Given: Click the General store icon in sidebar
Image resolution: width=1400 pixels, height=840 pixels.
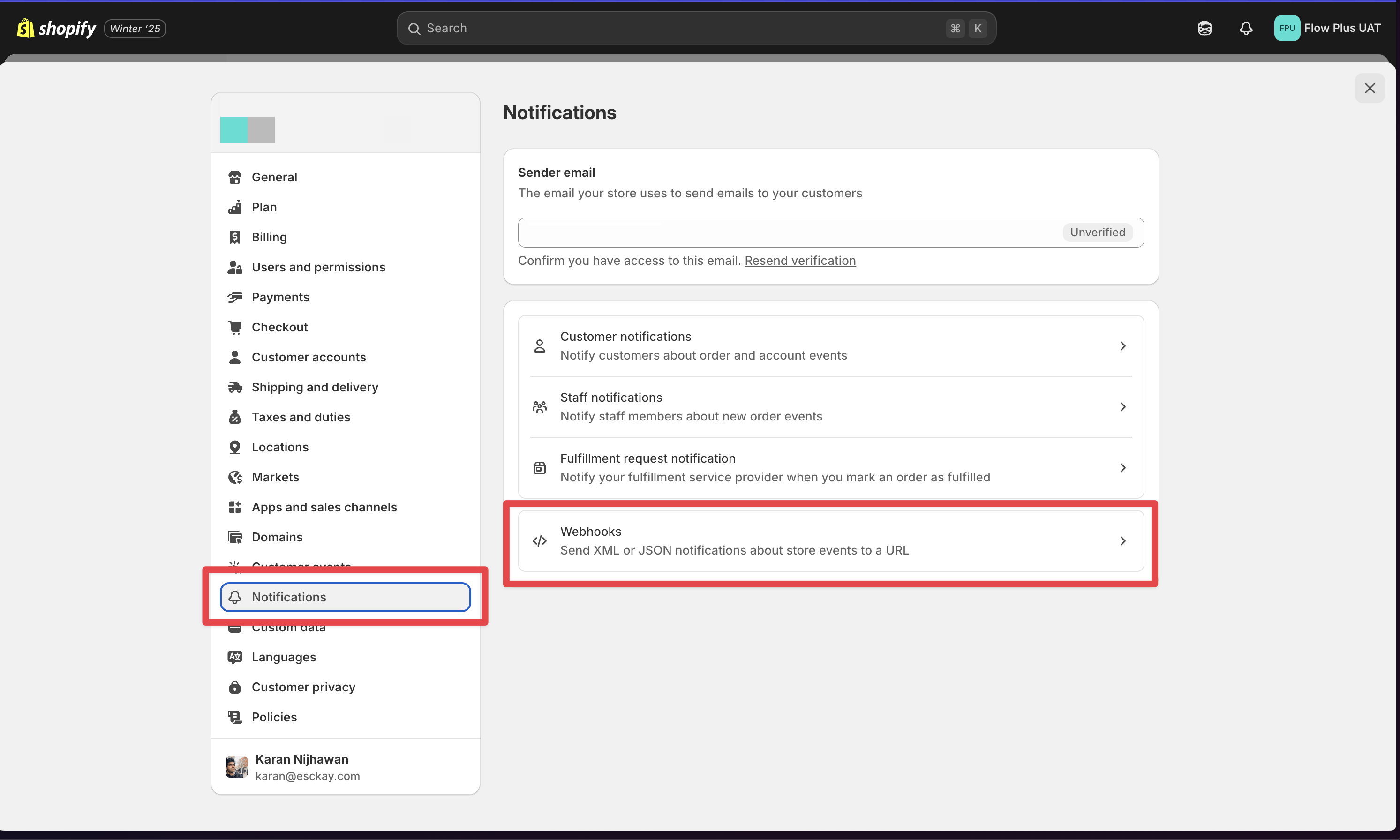Looking at the screenshot, I should 234,177.
